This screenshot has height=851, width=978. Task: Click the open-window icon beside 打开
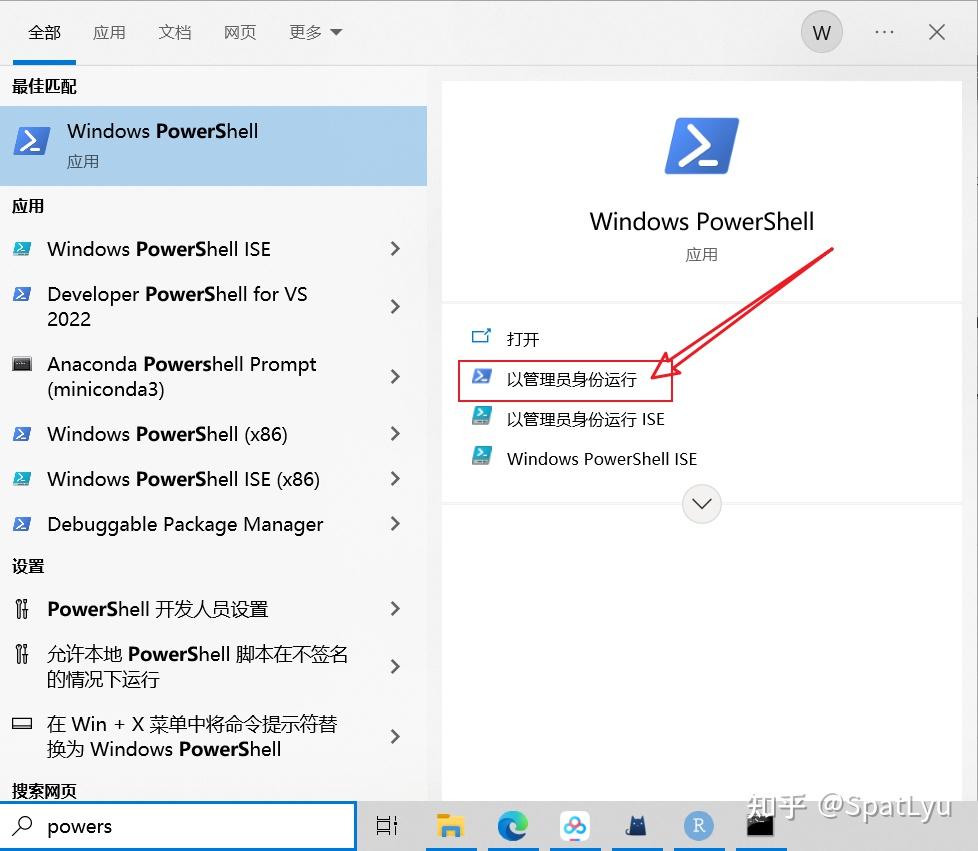click(x=481, y=336)
